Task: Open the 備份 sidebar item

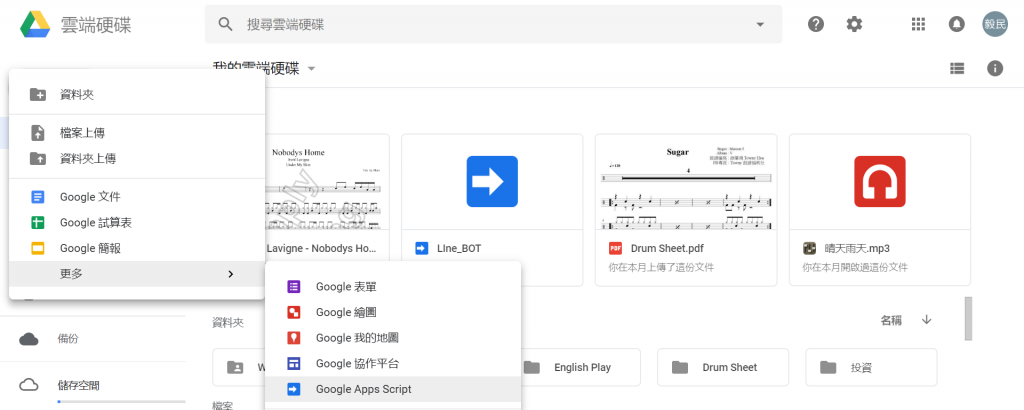Action: click(93, 339)
